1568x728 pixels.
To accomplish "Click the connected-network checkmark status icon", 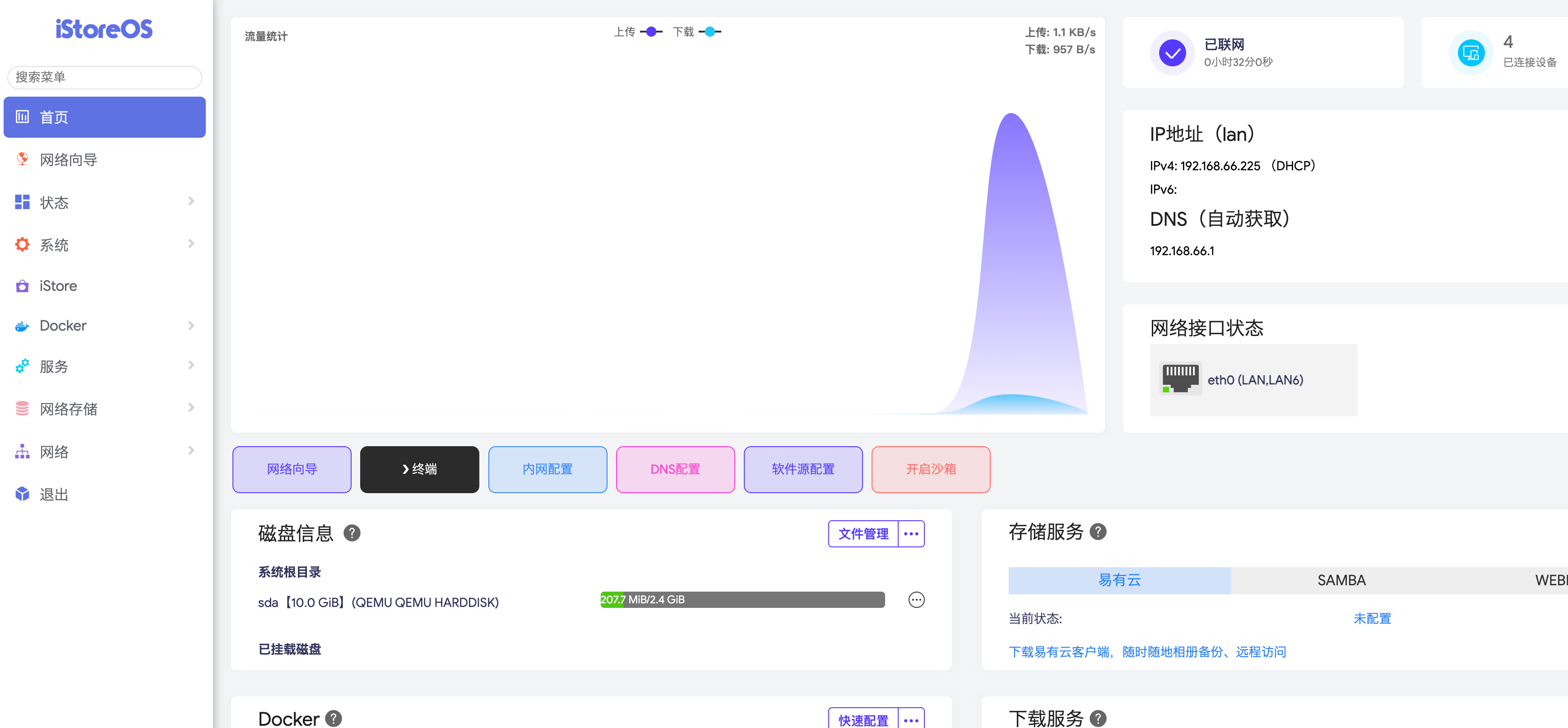I will [x=1172, y=53].
